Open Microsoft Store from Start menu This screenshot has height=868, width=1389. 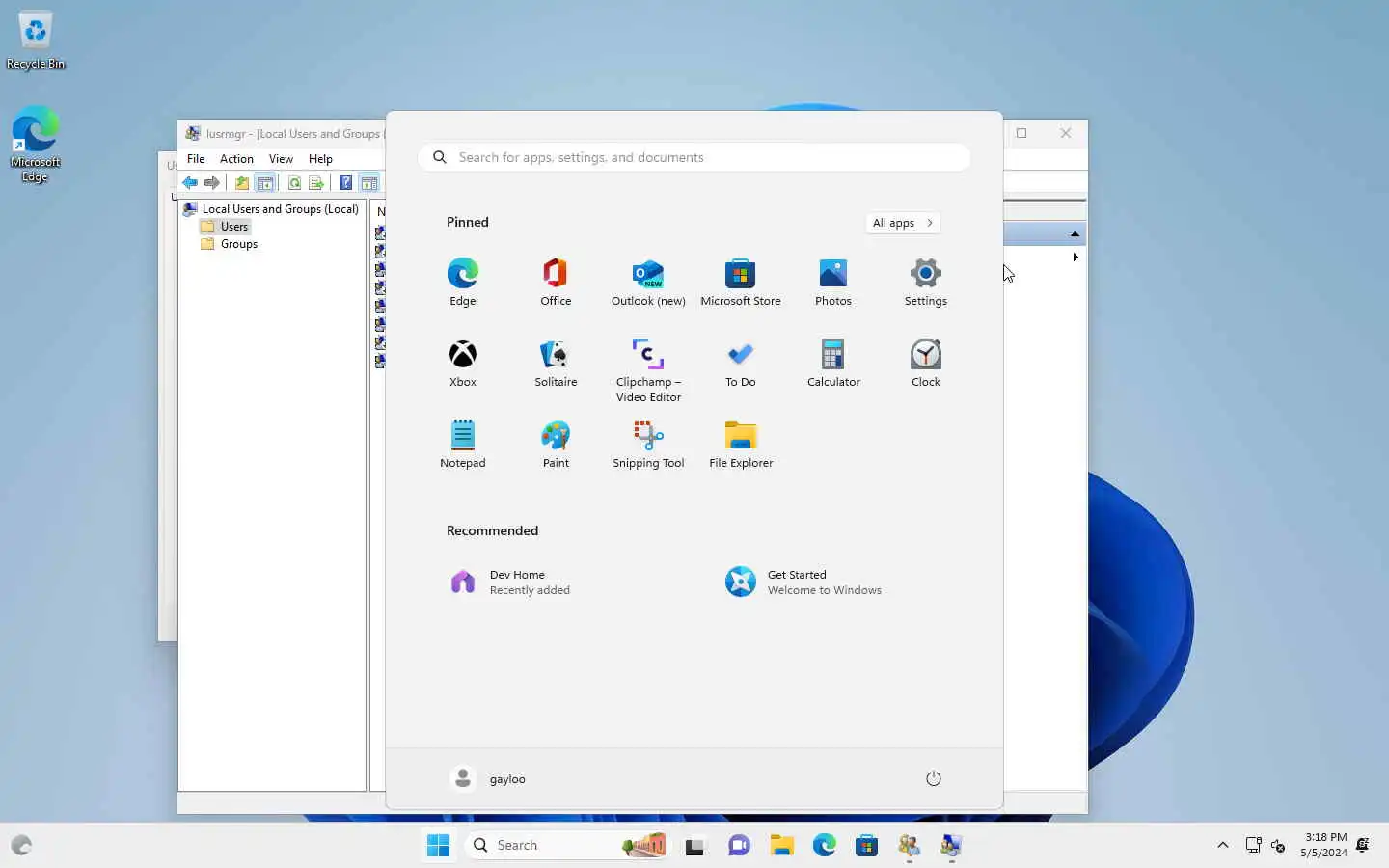pos(741,283)
